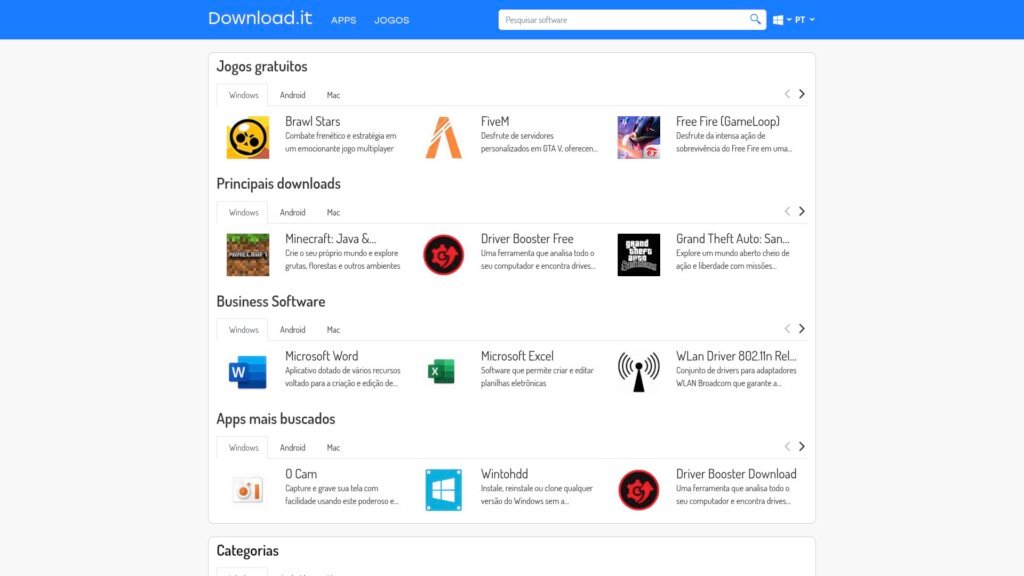Show next items in Business Software
The image size is (1024, 576).
[802, 328]
